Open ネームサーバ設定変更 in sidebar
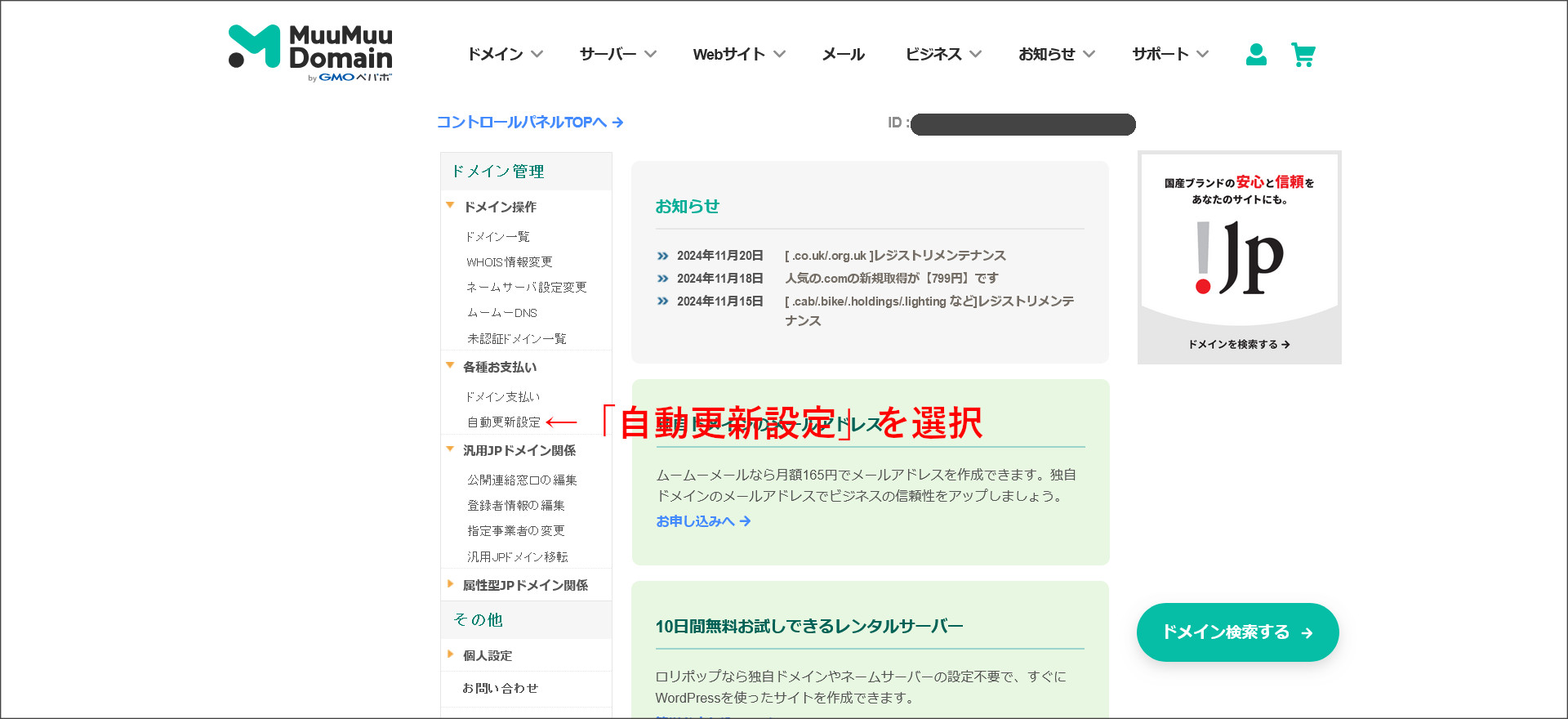1568x719 pixels. click(527, 288)
